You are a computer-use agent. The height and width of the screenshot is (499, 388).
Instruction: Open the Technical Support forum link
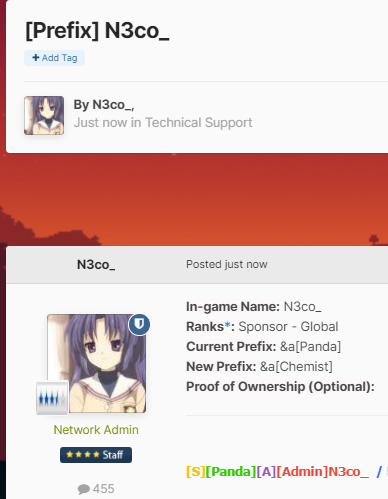click(199, 123)
